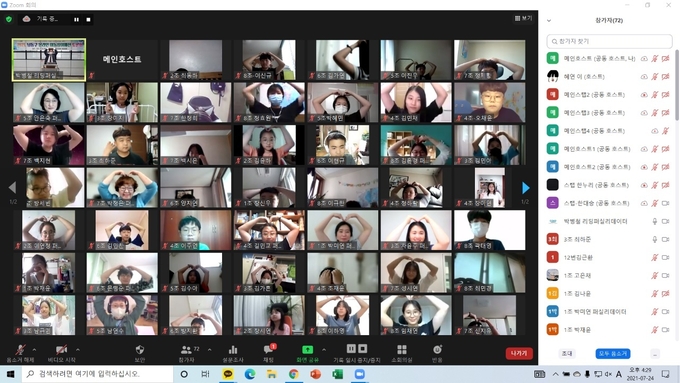Go to next gallery page arrow
680x383 pixels.
tap(526, 188)
